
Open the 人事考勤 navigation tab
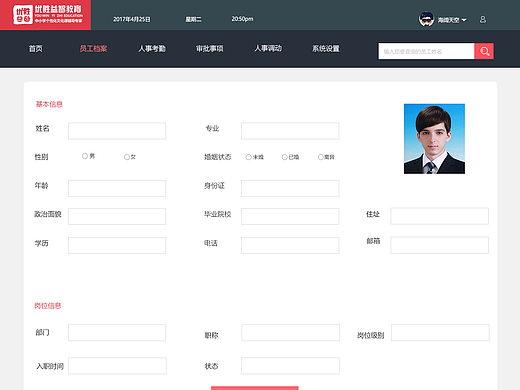point(152,49)
